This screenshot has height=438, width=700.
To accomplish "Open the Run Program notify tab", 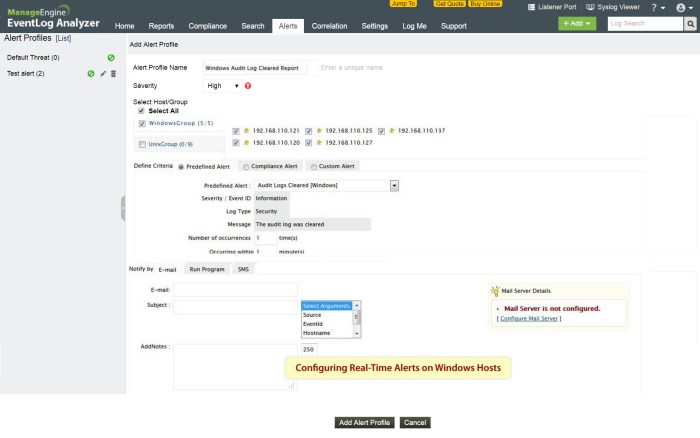I will [x=207, y=269].
